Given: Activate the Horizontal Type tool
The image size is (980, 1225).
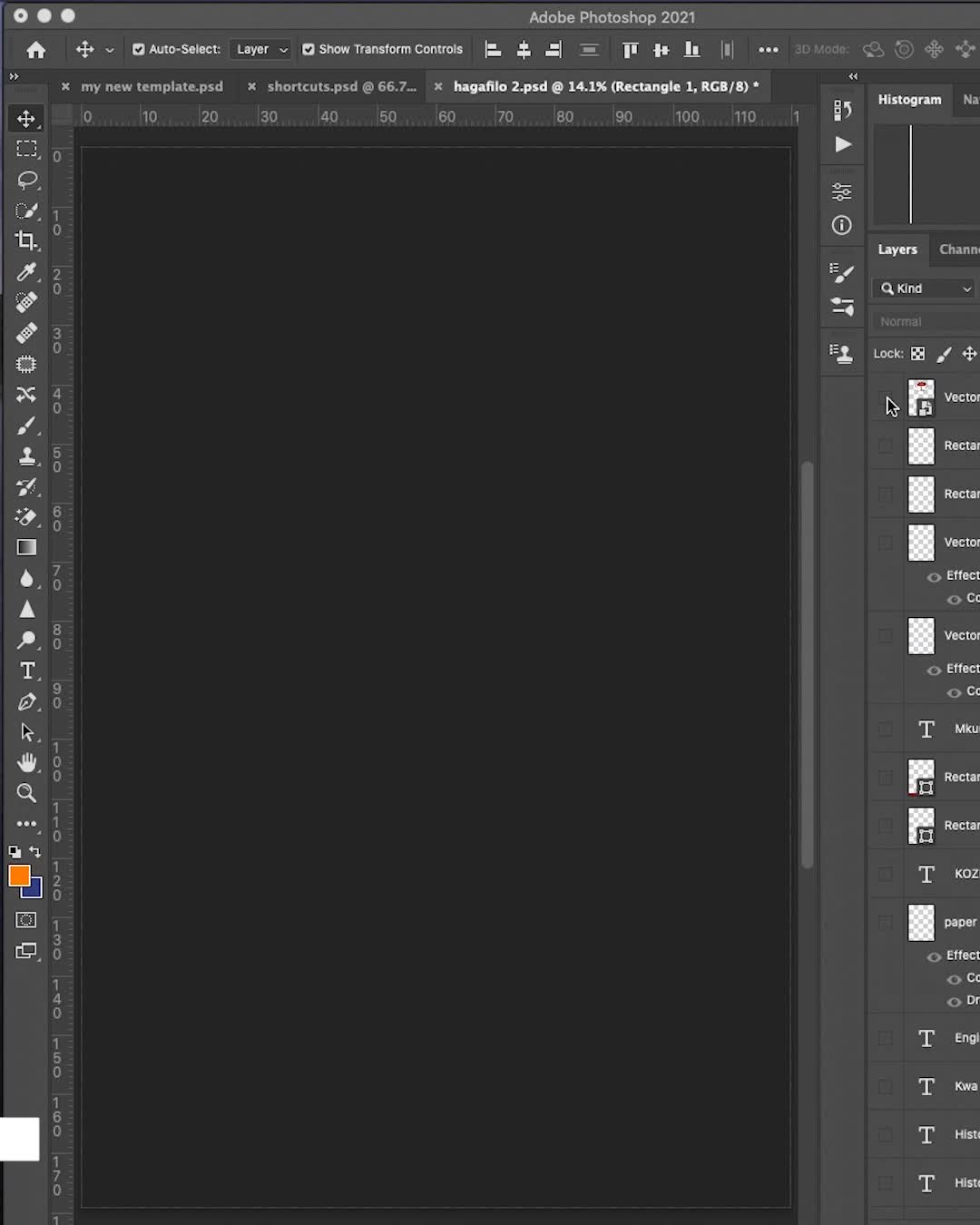Looking at the screenshot, I should (x=27, y=671).
